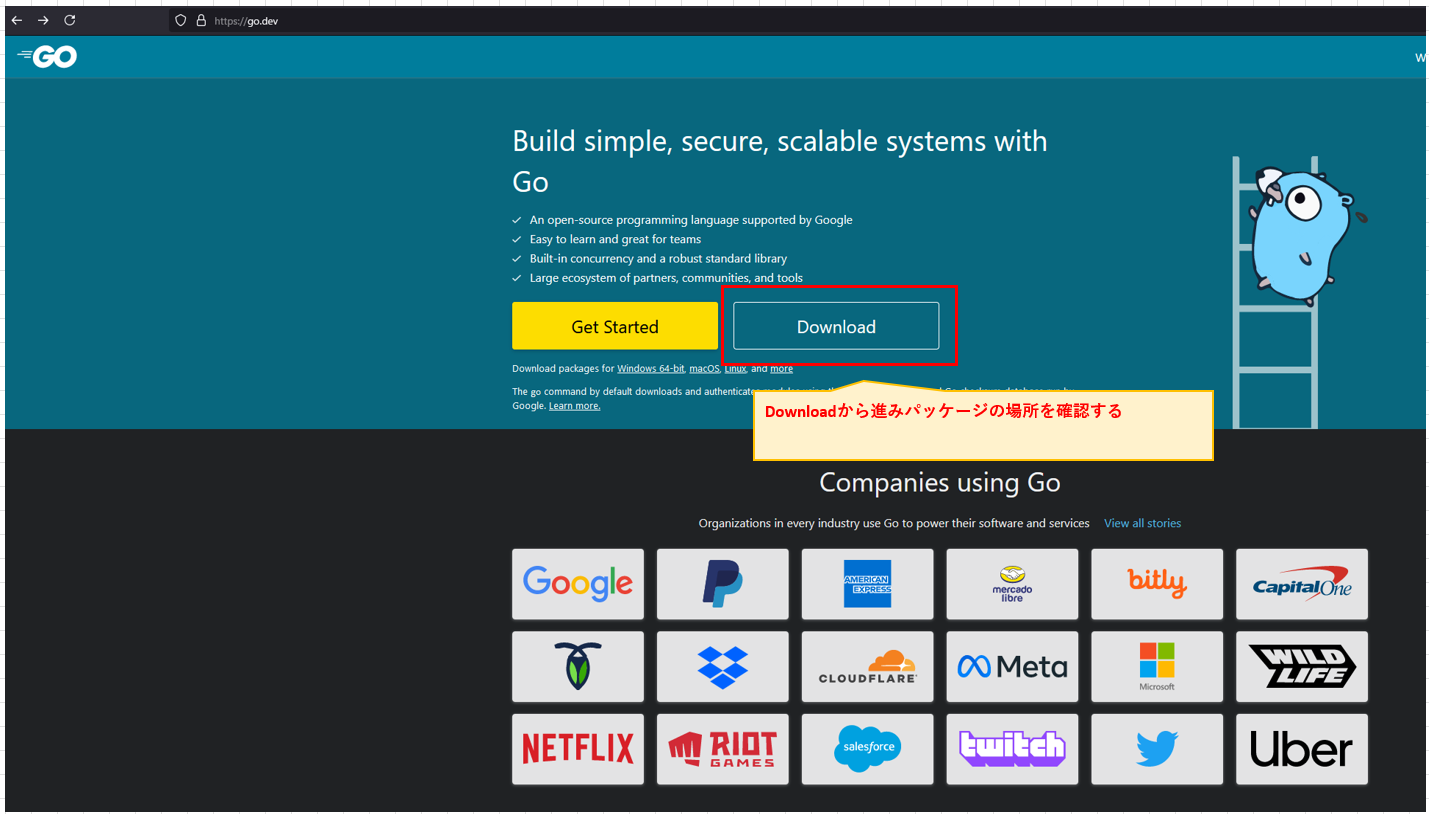
Task: Click the Go gopher logo in the navbar
Action: [46, 57]
